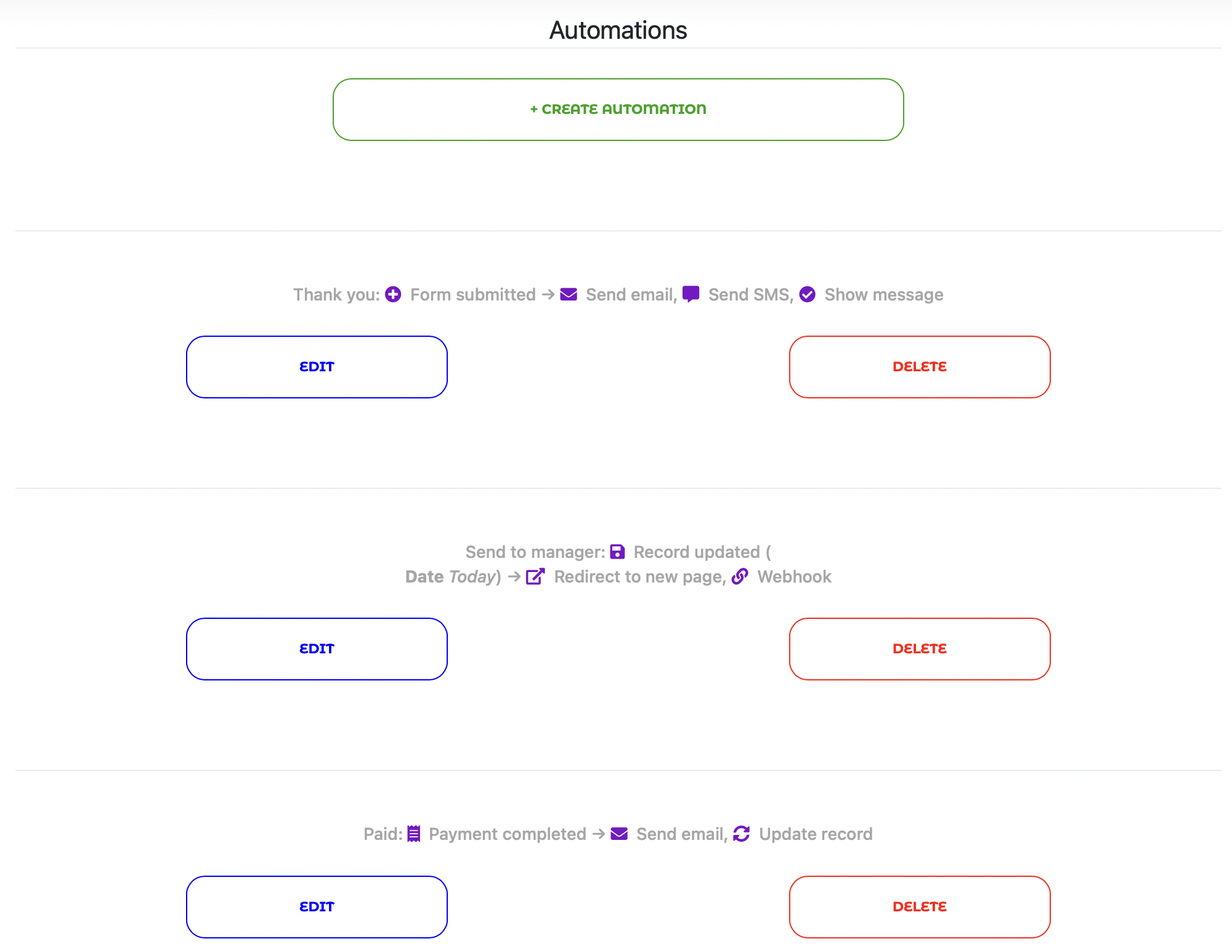Edit the Thank you automation
The height and width of the screenshot is (952, 1232).
click(x=317, y=366)
